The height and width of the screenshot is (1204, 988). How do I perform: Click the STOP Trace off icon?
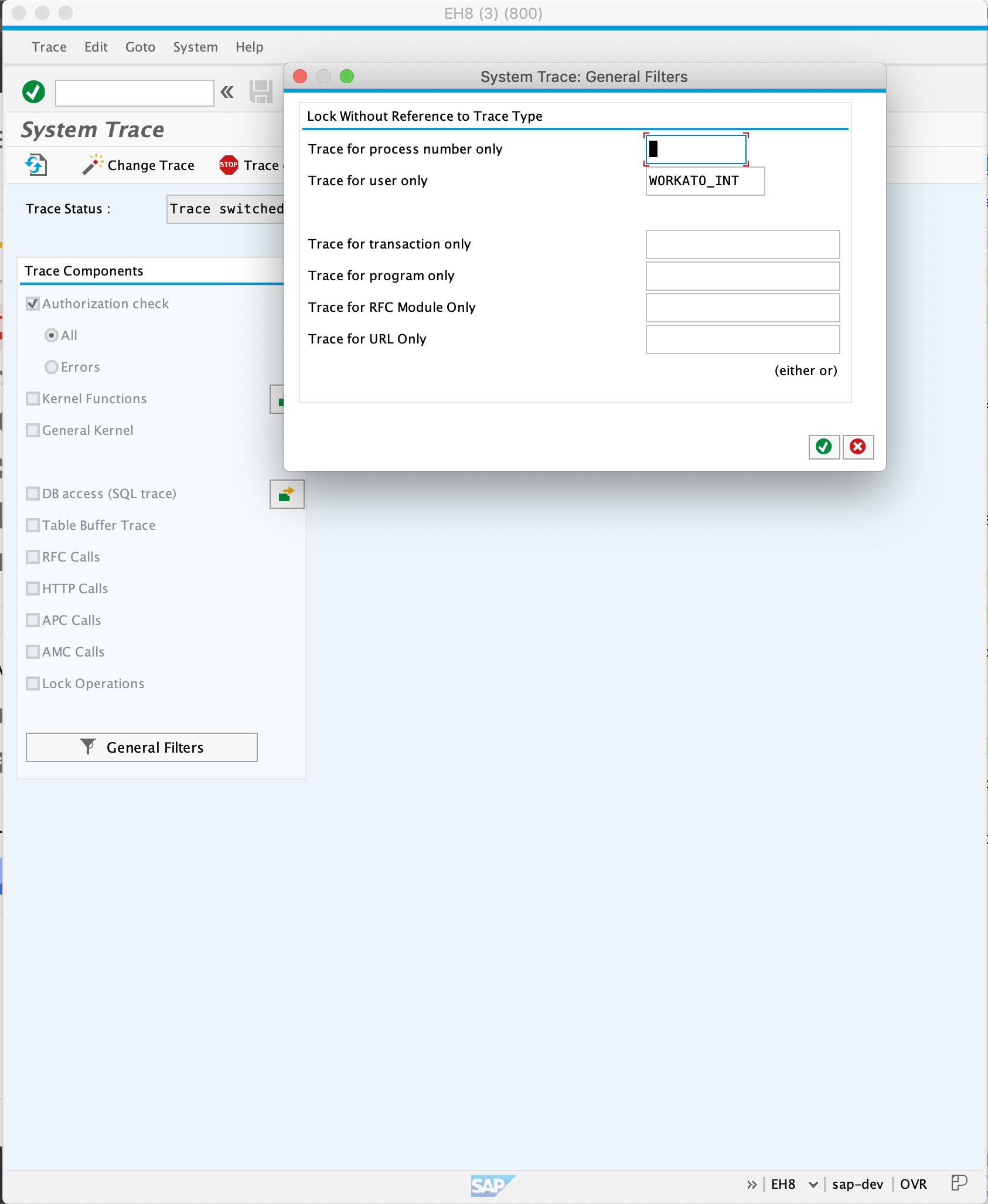228,165
